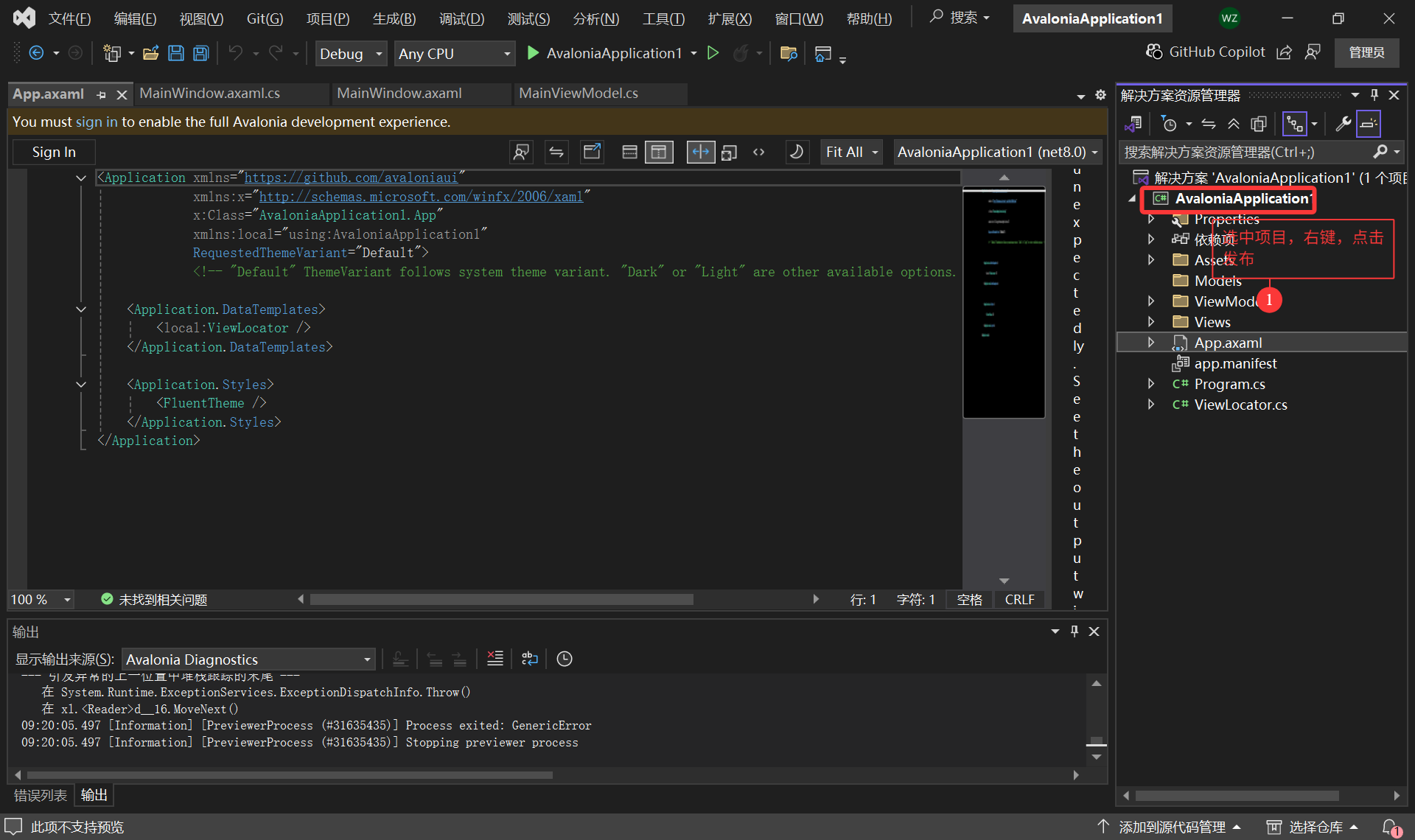This screenshot has width=1415, height=840.
Task: Open the github.com/avaloniaui xmlns link
Action: tap(351, 178)
